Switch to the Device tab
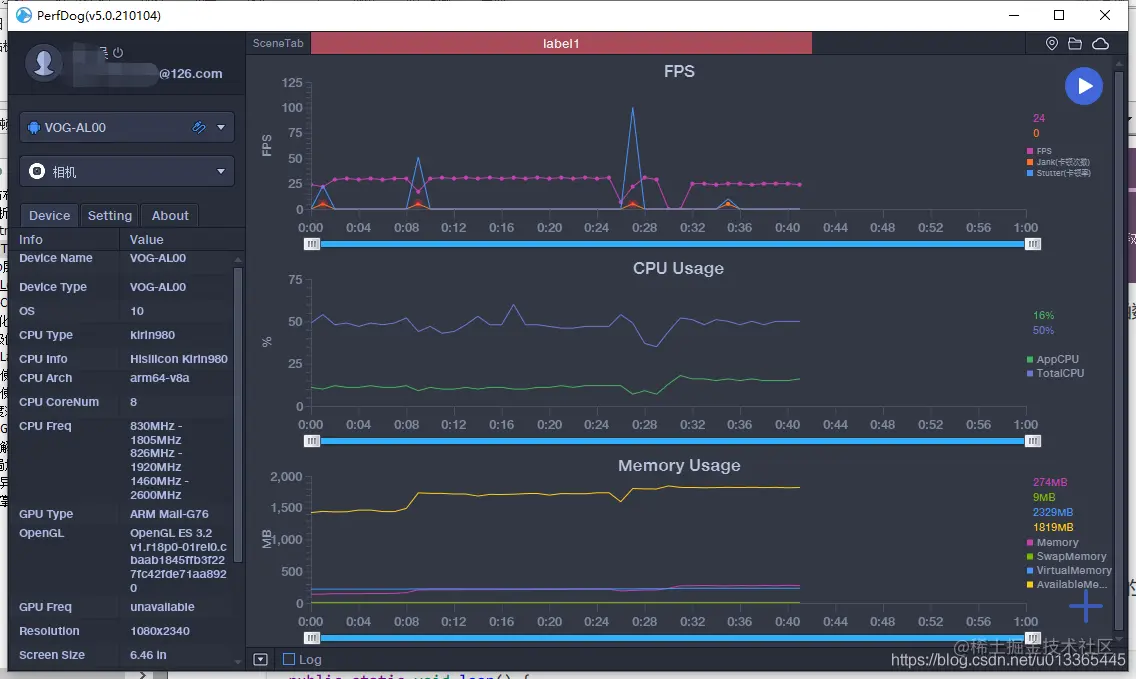Screen dimensions: 1136x679 49,215
